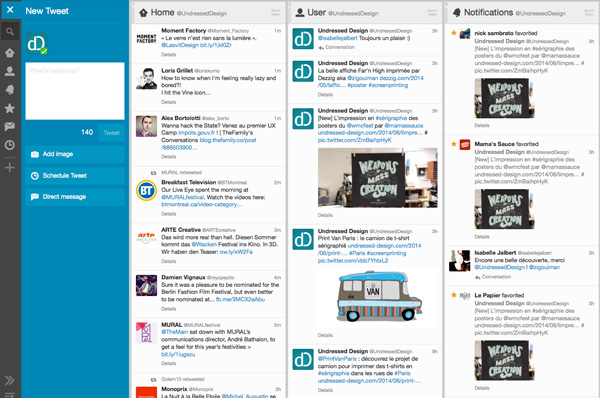
Task: Toggle the dD account avatar selection
Action: click(x=36, y=43)
